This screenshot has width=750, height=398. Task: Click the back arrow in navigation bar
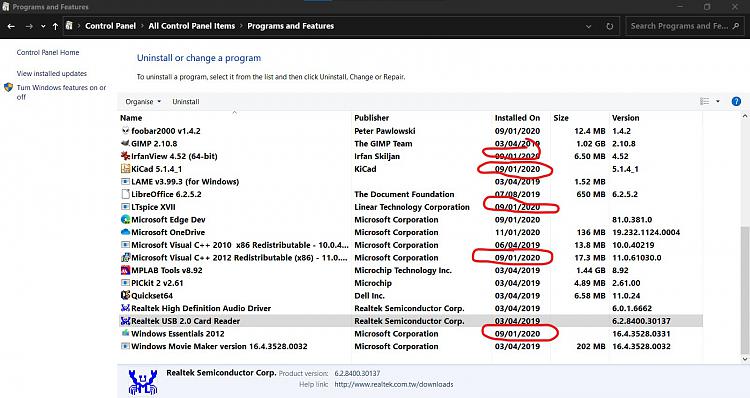pyautogui.click(x=11, y=26)
